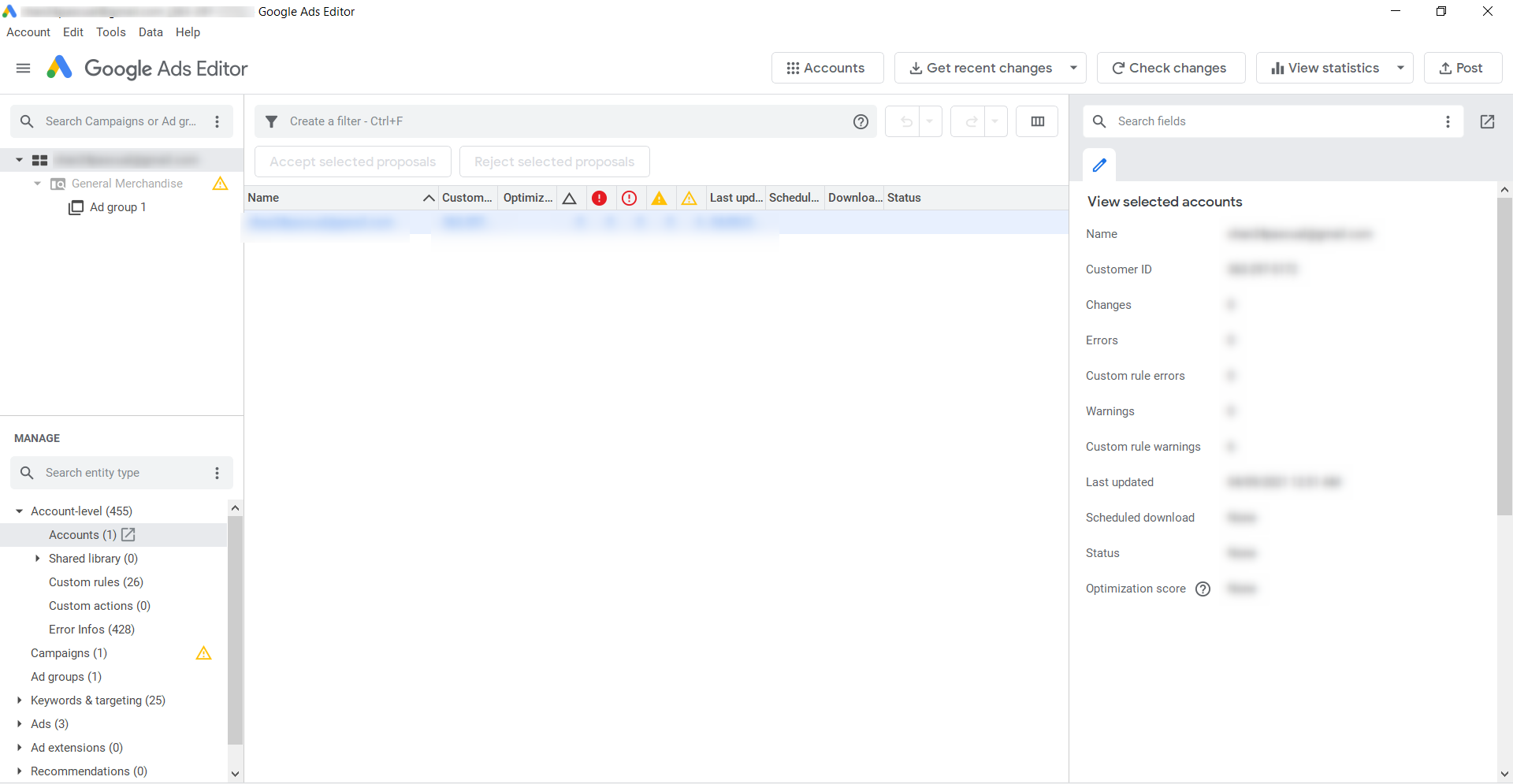Open campaign search options three-dot menu
This screenshot has width=1513, height=784.
(217, 121)
